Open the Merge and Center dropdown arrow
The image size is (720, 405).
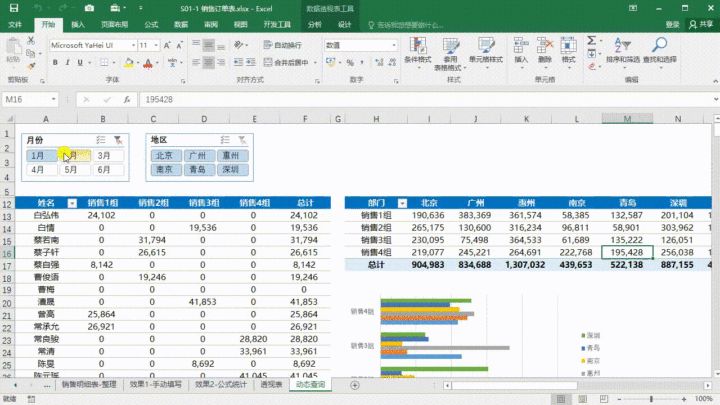click(x=315, y=62)
